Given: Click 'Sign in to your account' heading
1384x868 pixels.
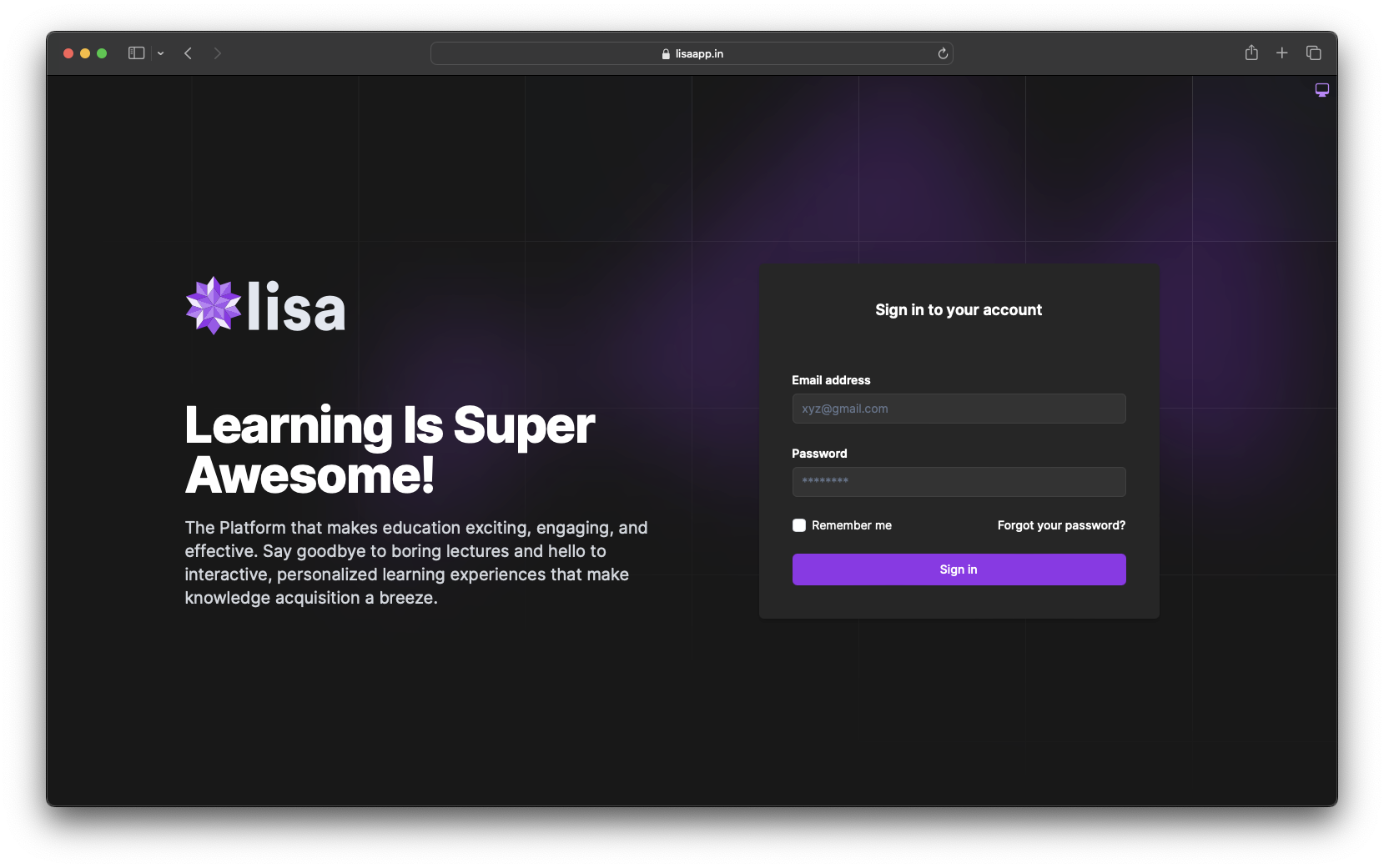Looking at the screenshot, I should tap(959, 310).
